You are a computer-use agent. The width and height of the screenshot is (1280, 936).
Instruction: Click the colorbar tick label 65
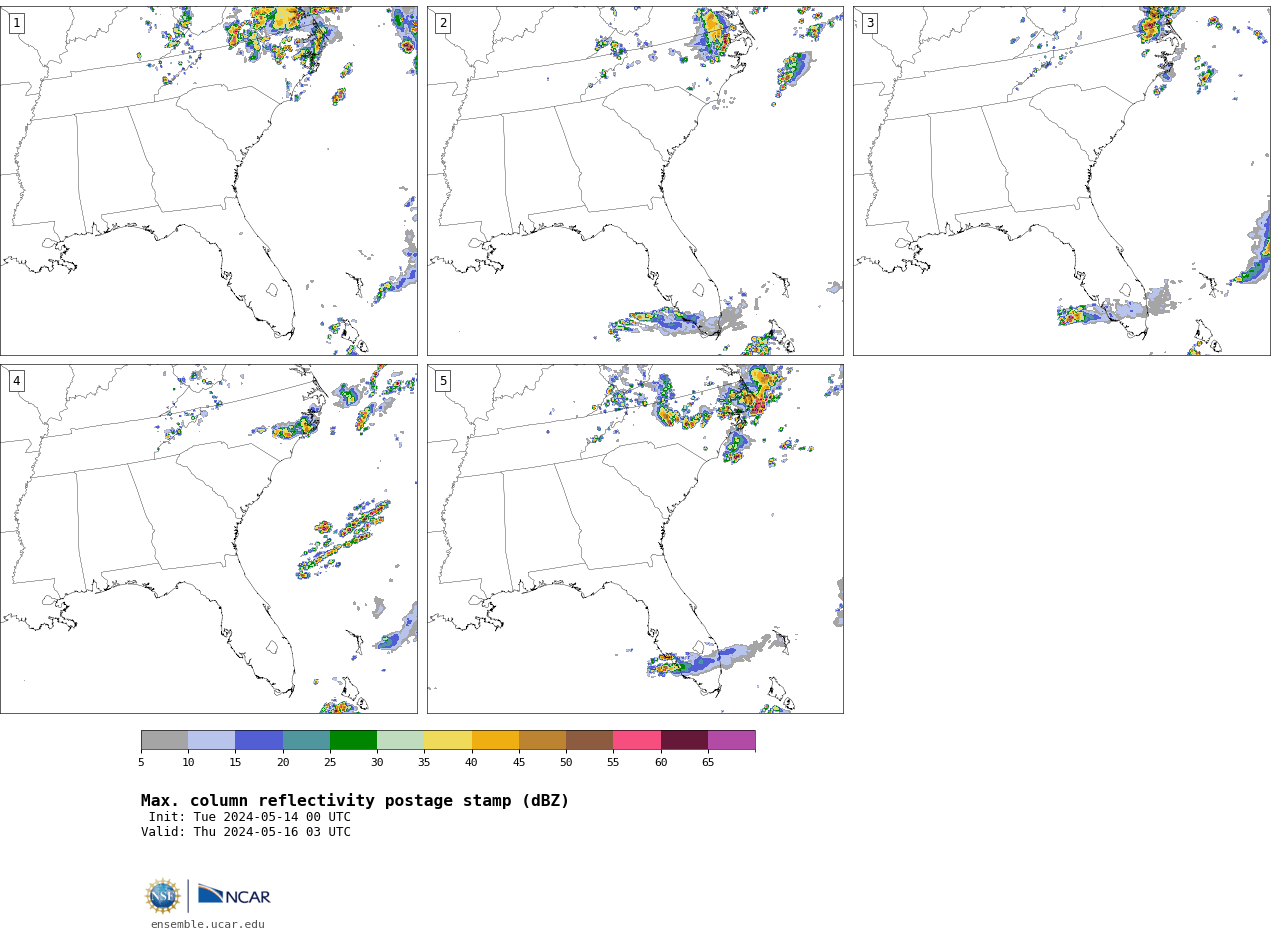(708, 763)
